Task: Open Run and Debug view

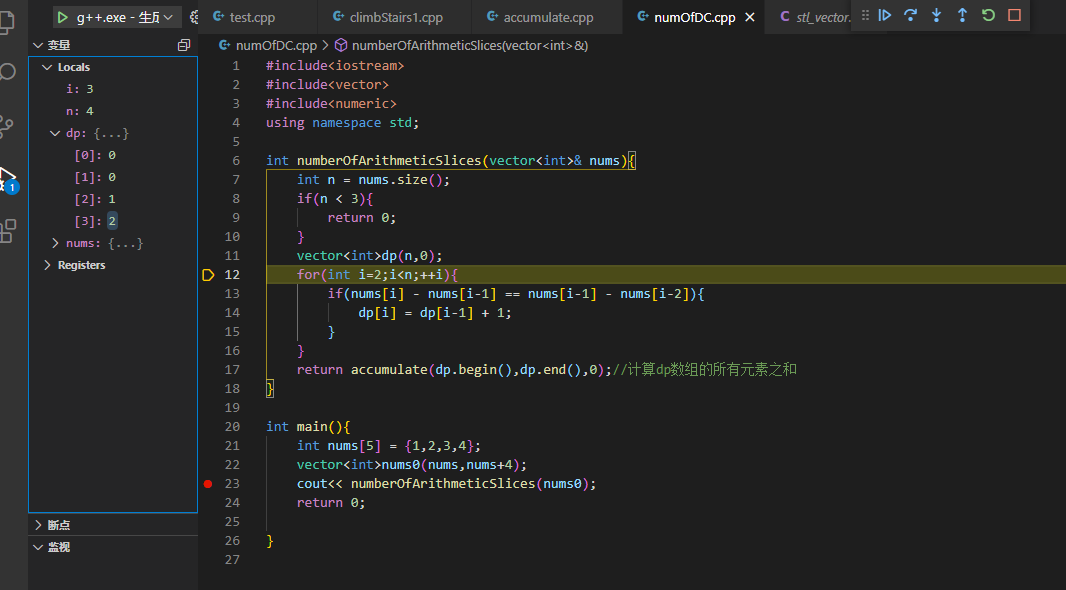Action: coord(8,179)
